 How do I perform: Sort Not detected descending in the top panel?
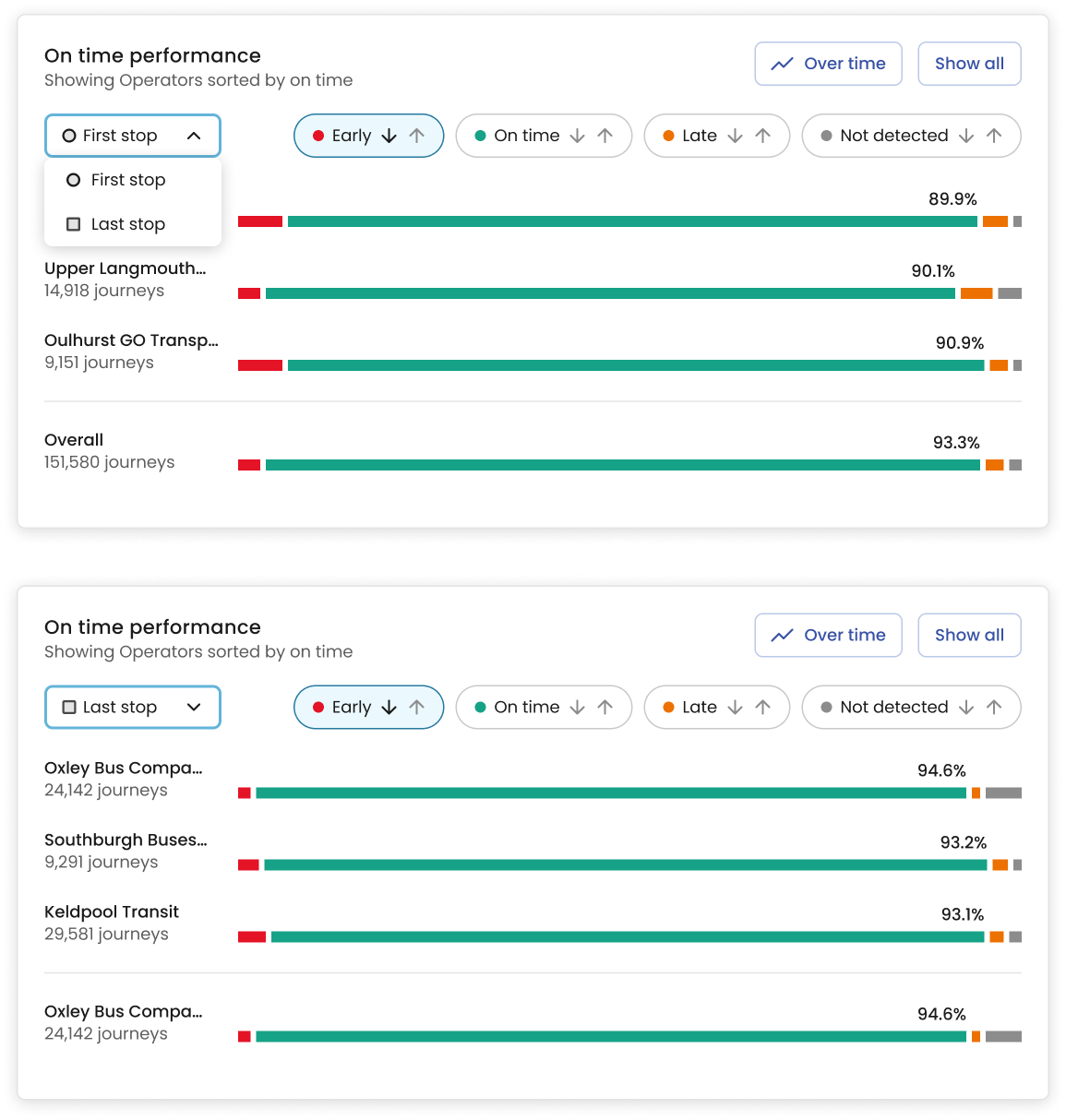[966, 136]
